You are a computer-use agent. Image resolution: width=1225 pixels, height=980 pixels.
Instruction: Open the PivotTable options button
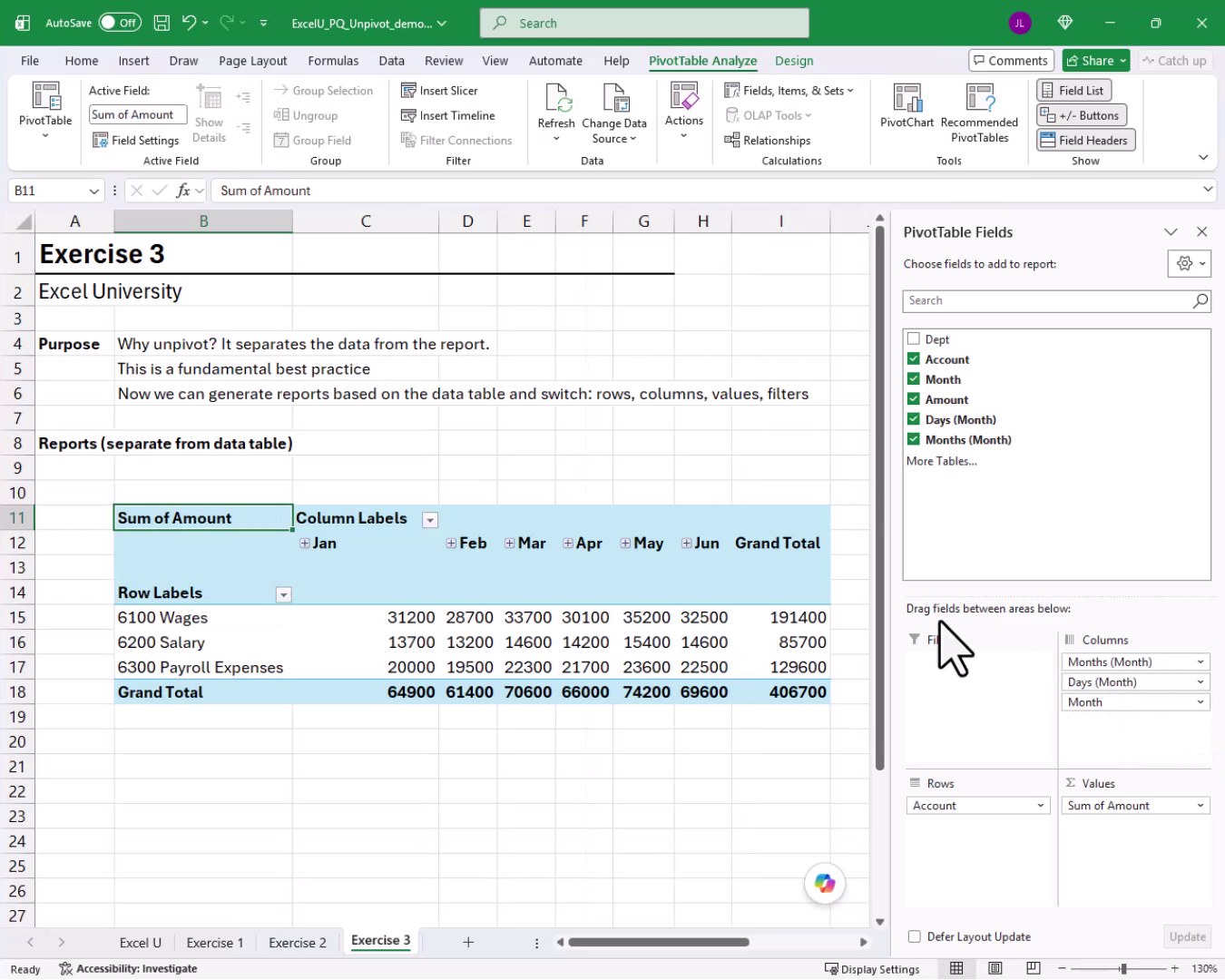tap(45, 112)
